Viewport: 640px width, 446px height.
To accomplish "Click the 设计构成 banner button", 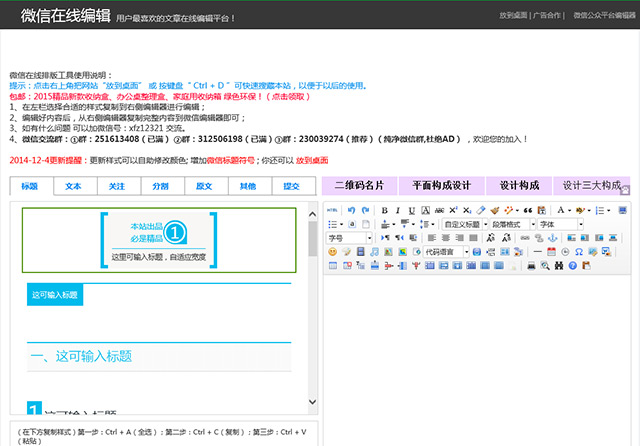I will point(519,186).
